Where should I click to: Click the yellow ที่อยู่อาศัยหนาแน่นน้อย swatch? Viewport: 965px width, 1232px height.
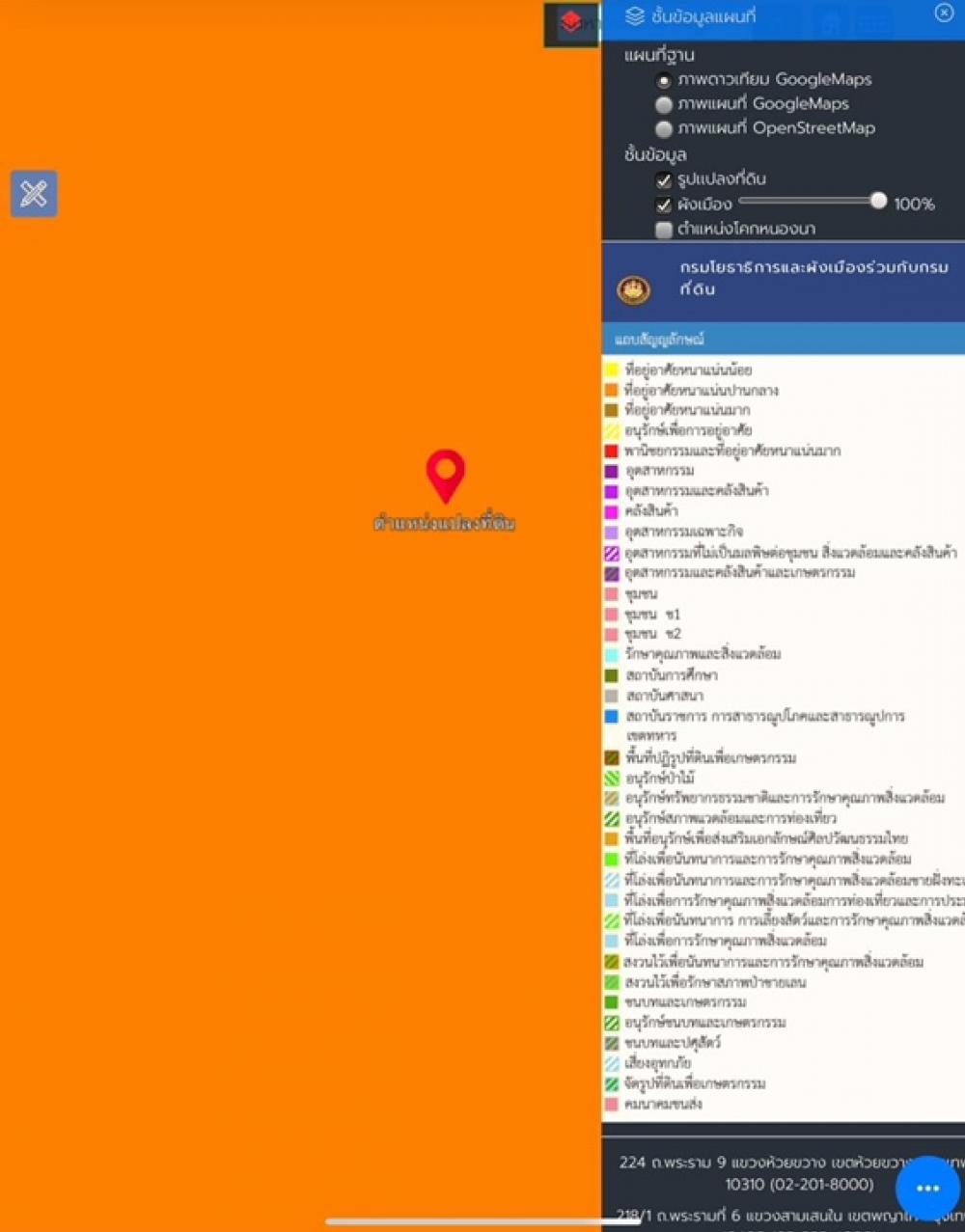(611, 370)
